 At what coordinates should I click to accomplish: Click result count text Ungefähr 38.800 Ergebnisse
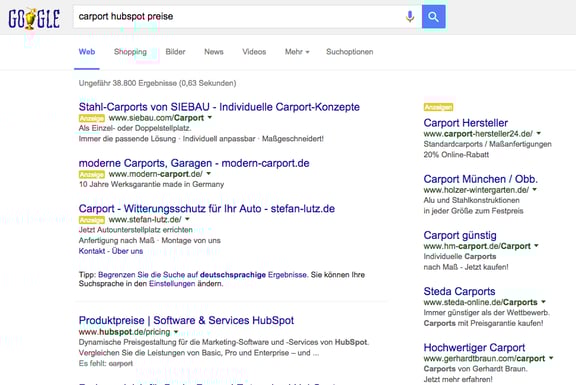(x=157, y=83)
